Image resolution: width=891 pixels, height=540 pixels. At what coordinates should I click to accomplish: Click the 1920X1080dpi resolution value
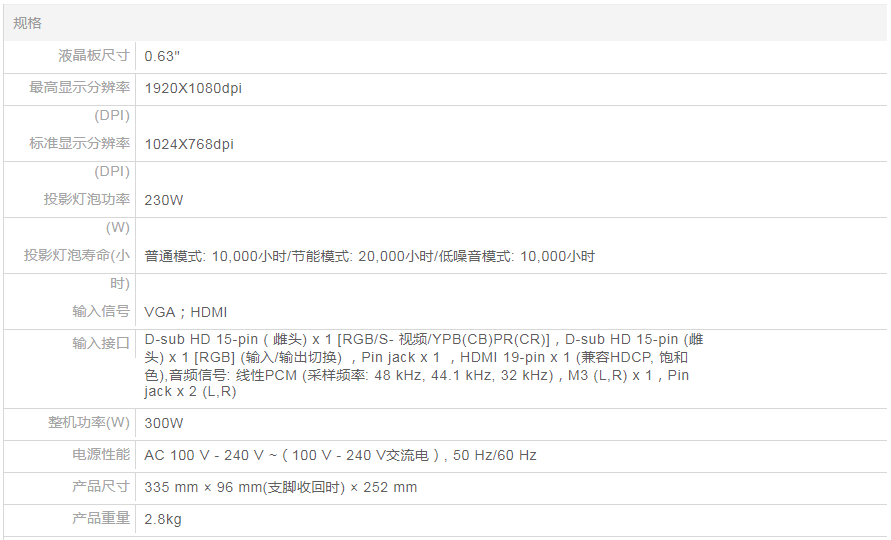coord(193,88)
